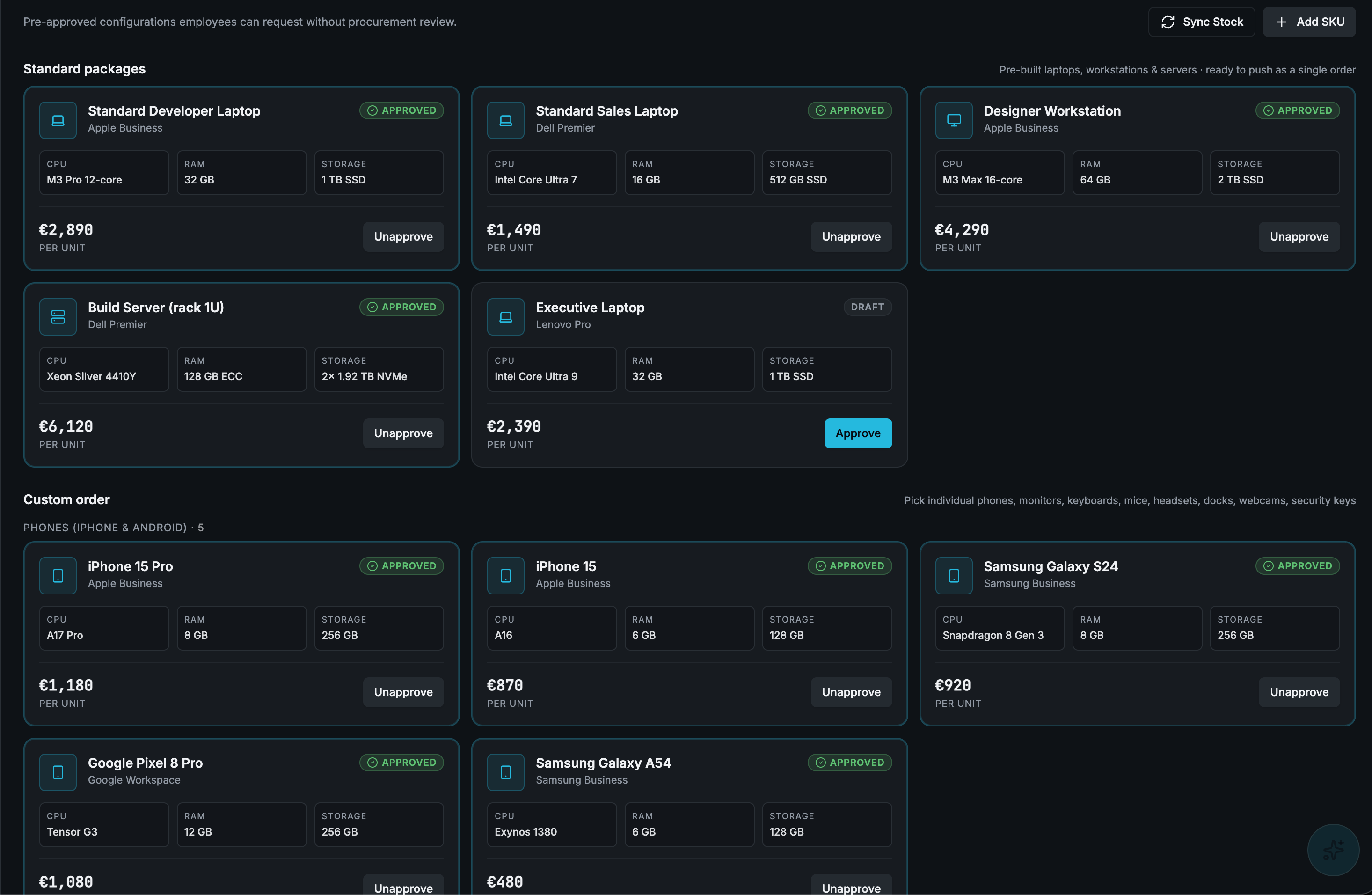The image size is (1372, 895).
Task: Unapprove the Standard Developer Laptop
Action: point(403,236)
